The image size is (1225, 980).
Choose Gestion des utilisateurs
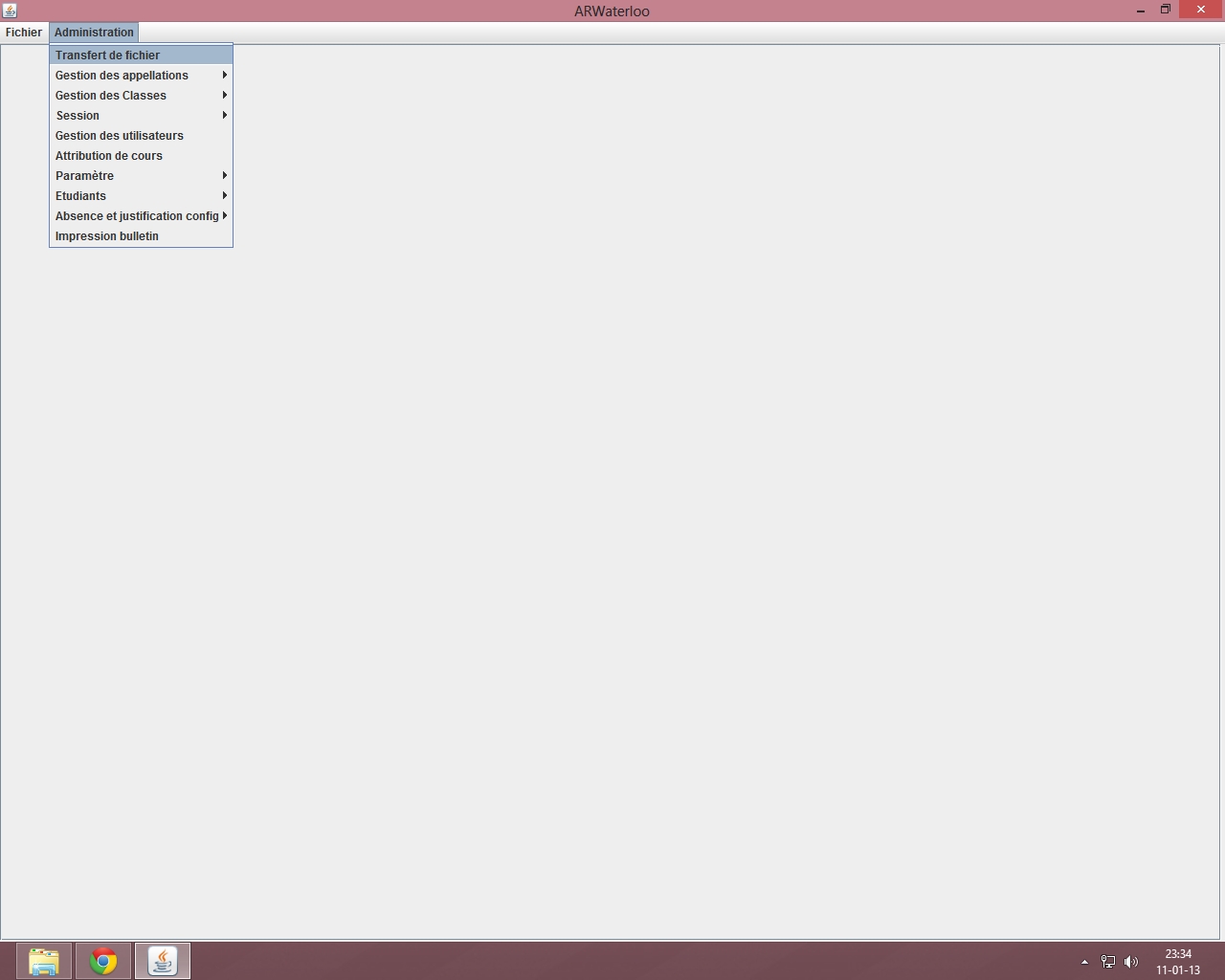click(x=120, y=136)
